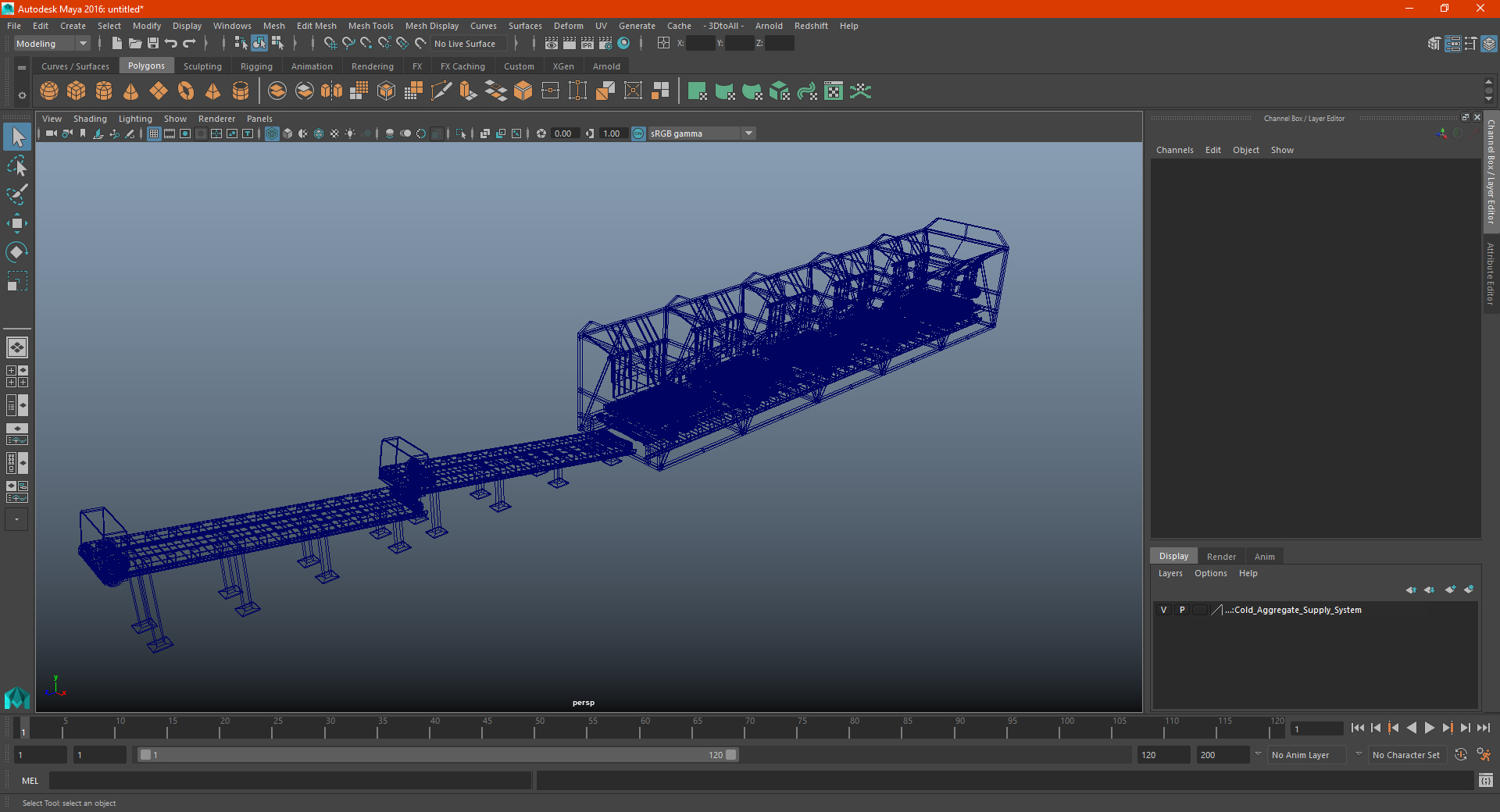Open the Channels menu in Channel Box
The image size is (1500, 812).
pyautogui.click(x=1174, y=150)
